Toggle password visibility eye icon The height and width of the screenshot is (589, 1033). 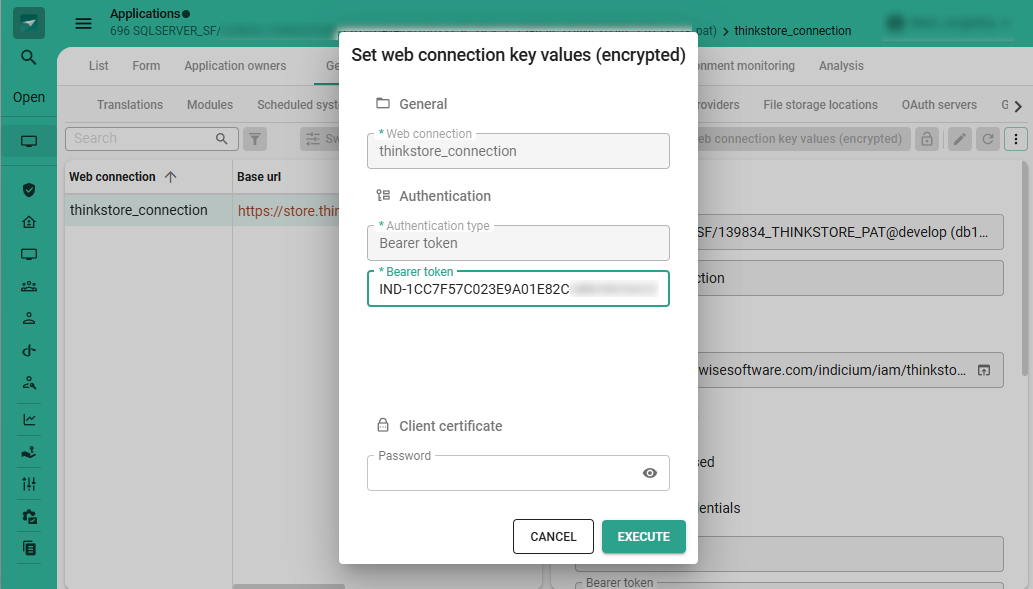650,473
